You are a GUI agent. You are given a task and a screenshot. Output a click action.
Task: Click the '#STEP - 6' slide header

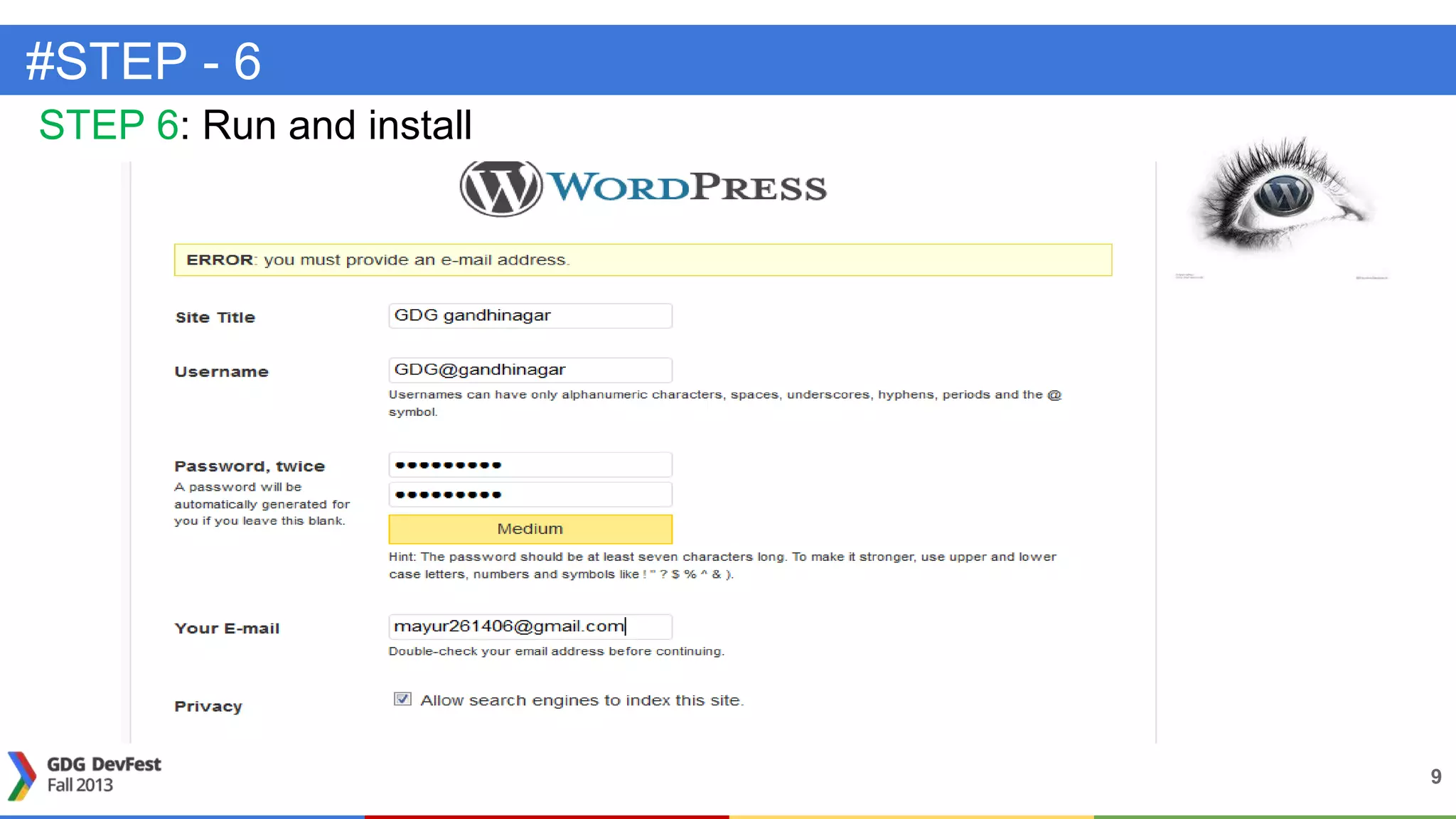[x=144, y=61]
